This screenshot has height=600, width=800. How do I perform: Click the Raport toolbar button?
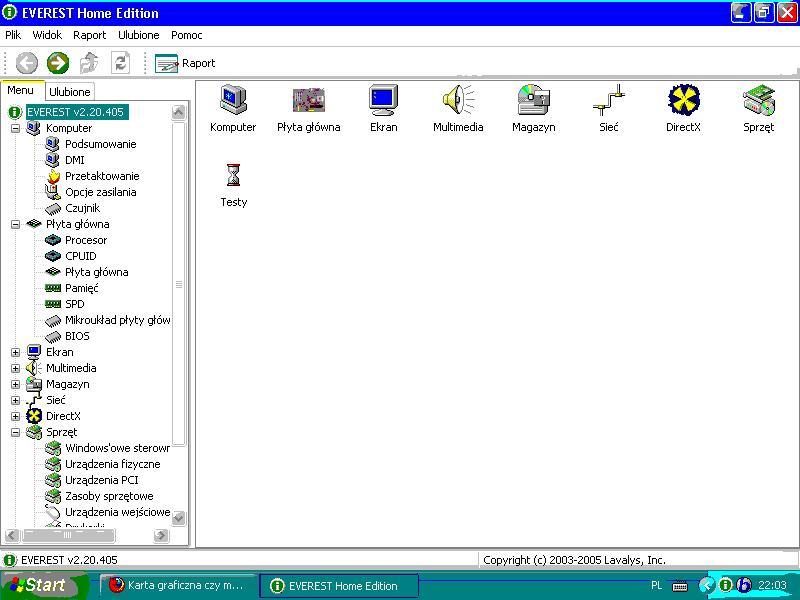tap(185, 63)
